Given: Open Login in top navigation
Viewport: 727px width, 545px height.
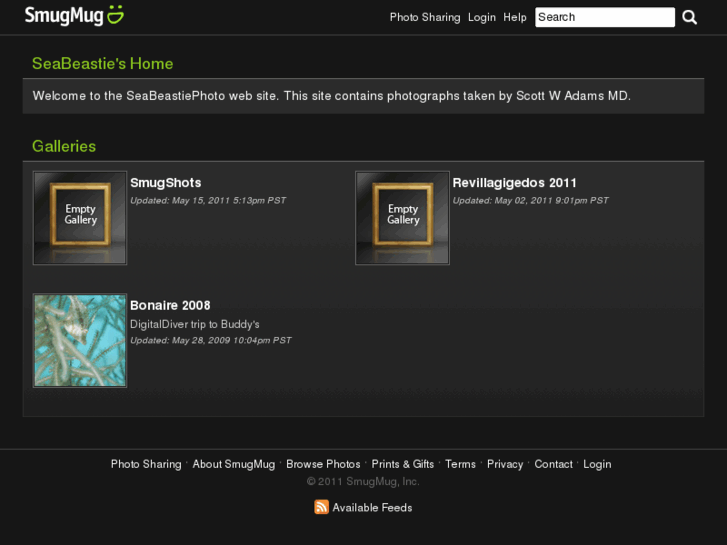Looking at the screenshot, I should 482,17.
